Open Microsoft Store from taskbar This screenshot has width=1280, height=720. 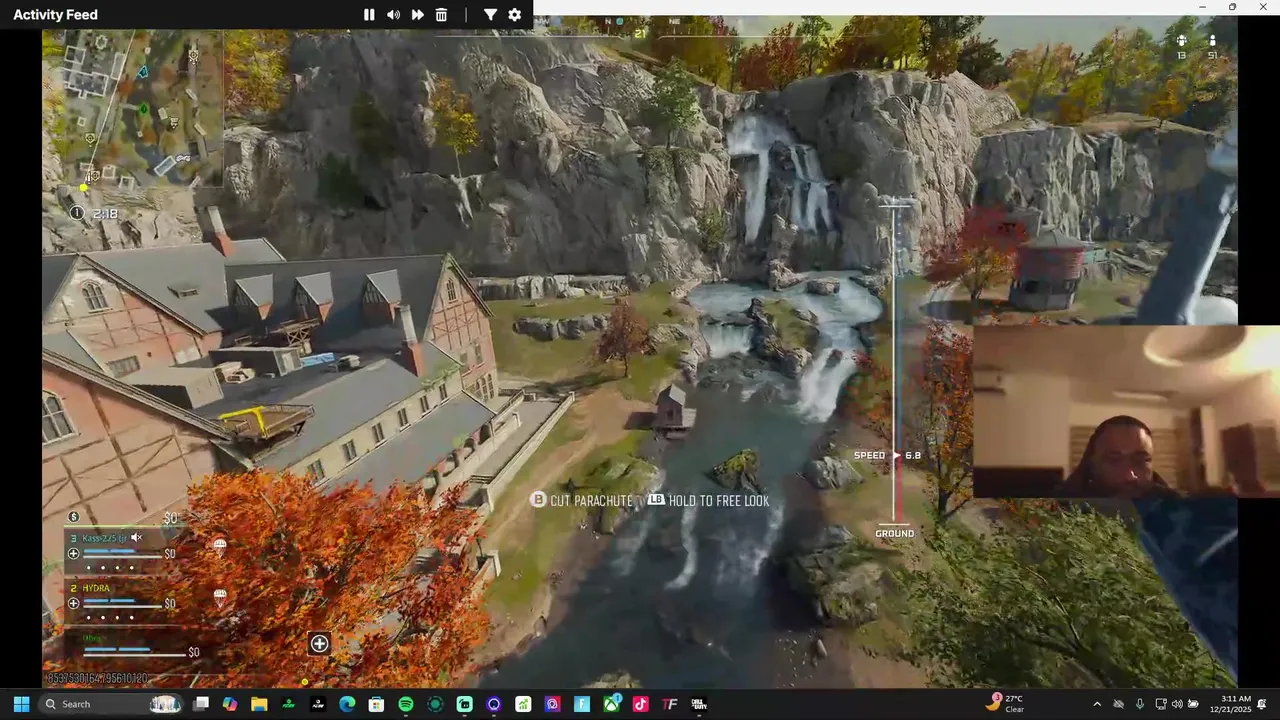pos(376,704)
